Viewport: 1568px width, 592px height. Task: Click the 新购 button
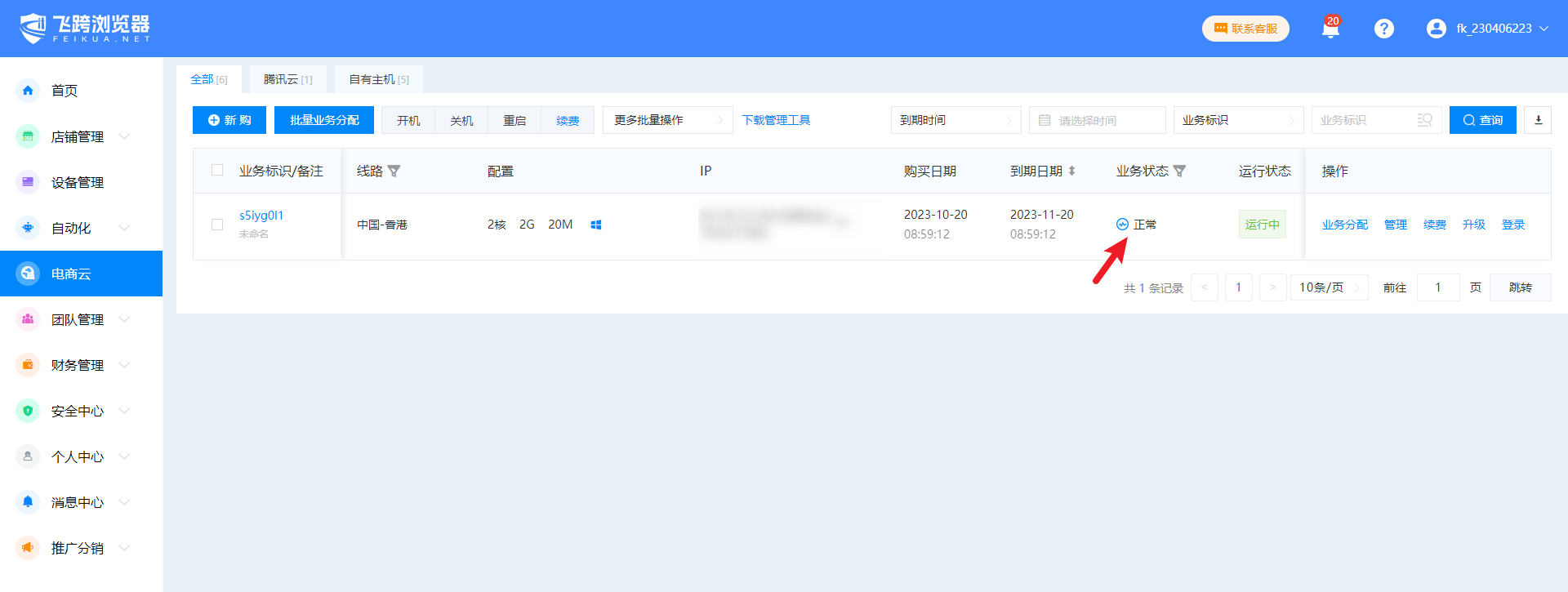pyautogui.click(x=229, y=120)
